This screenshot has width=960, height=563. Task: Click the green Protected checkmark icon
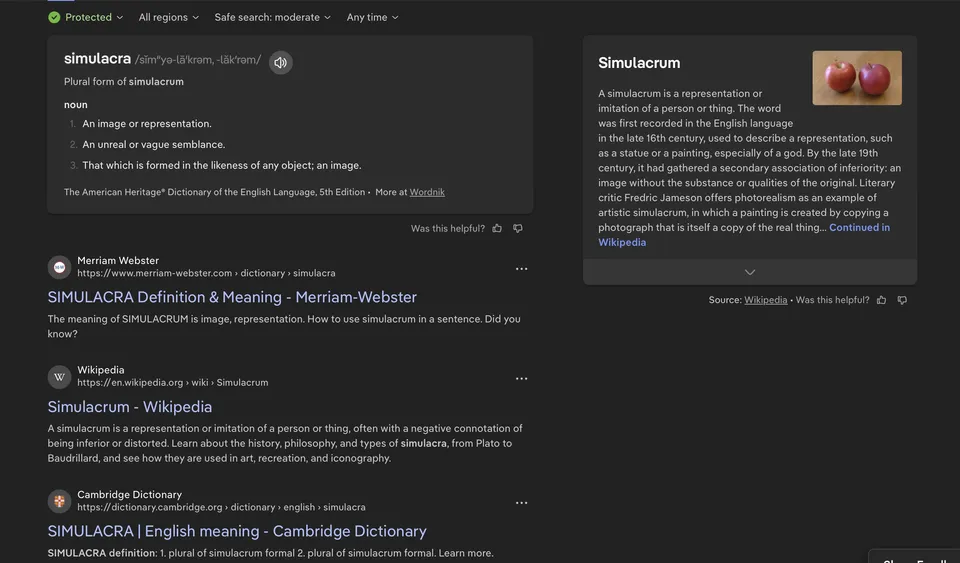coord(54,17)
